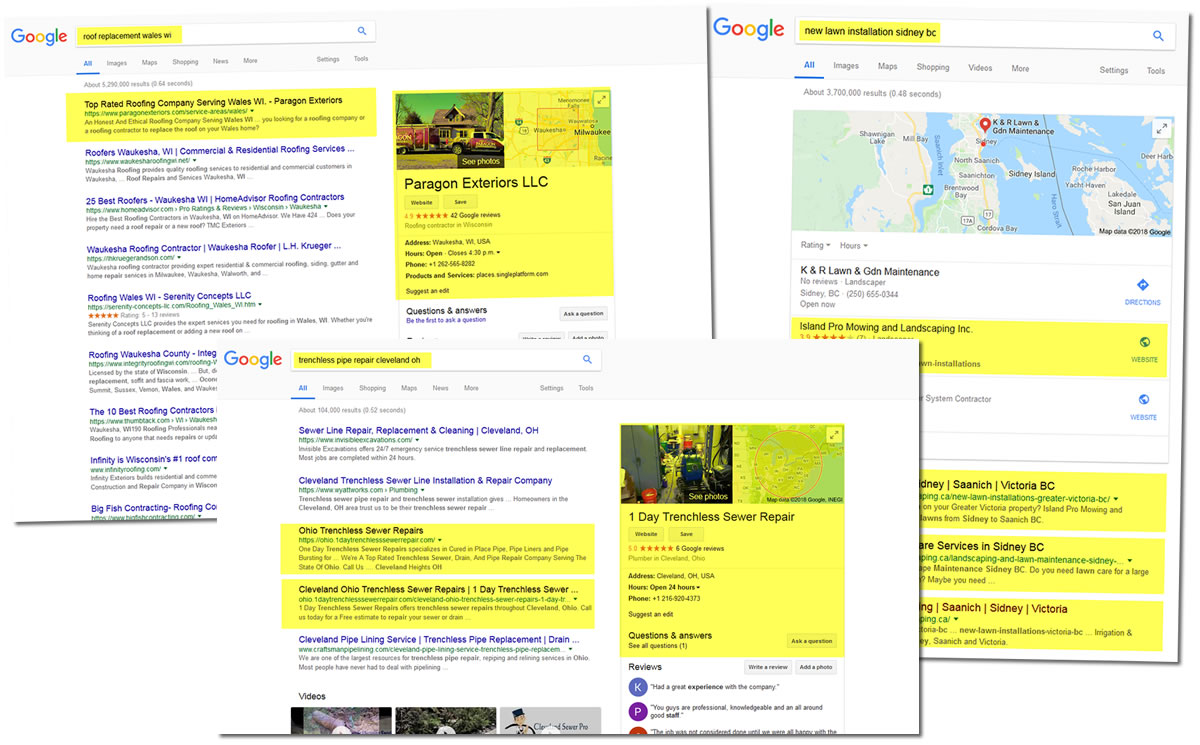This screenshot has height=745, width=1200.
Task: Click the magnifier in the roof replacement search
Action: (362, 31)
